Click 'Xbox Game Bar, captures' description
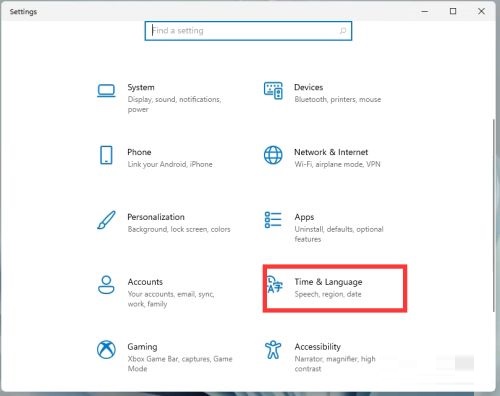 (x=180, y=364)
